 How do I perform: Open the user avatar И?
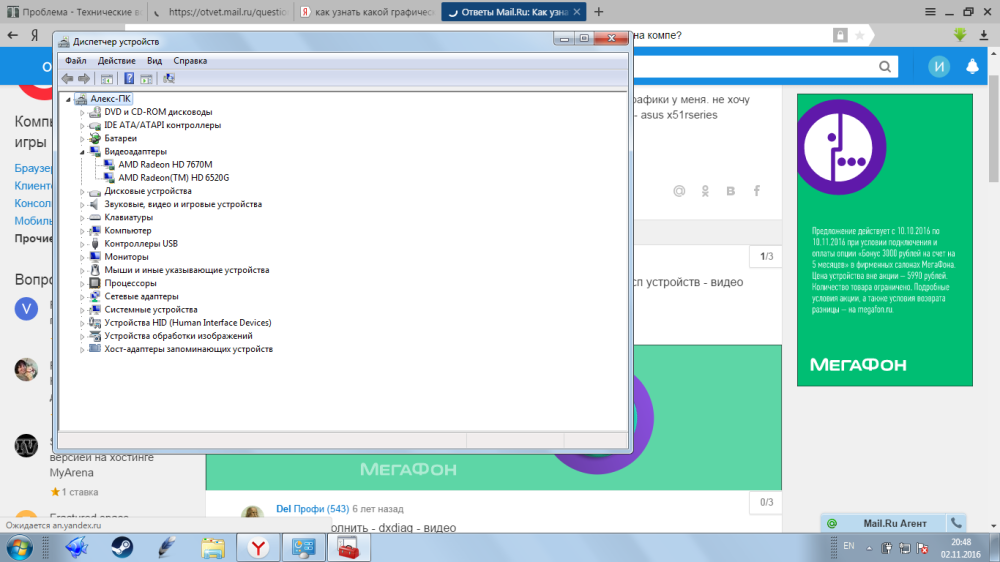click(939, 66)
